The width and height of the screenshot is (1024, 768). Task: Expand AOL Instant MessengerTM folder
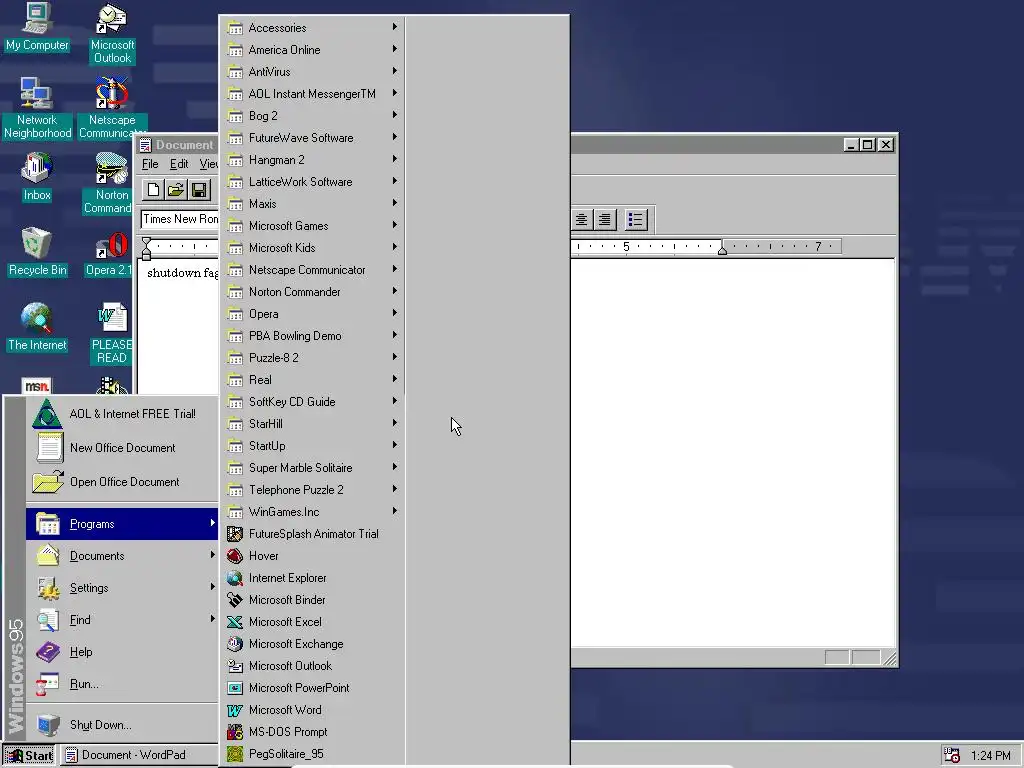tap(312, 93)
